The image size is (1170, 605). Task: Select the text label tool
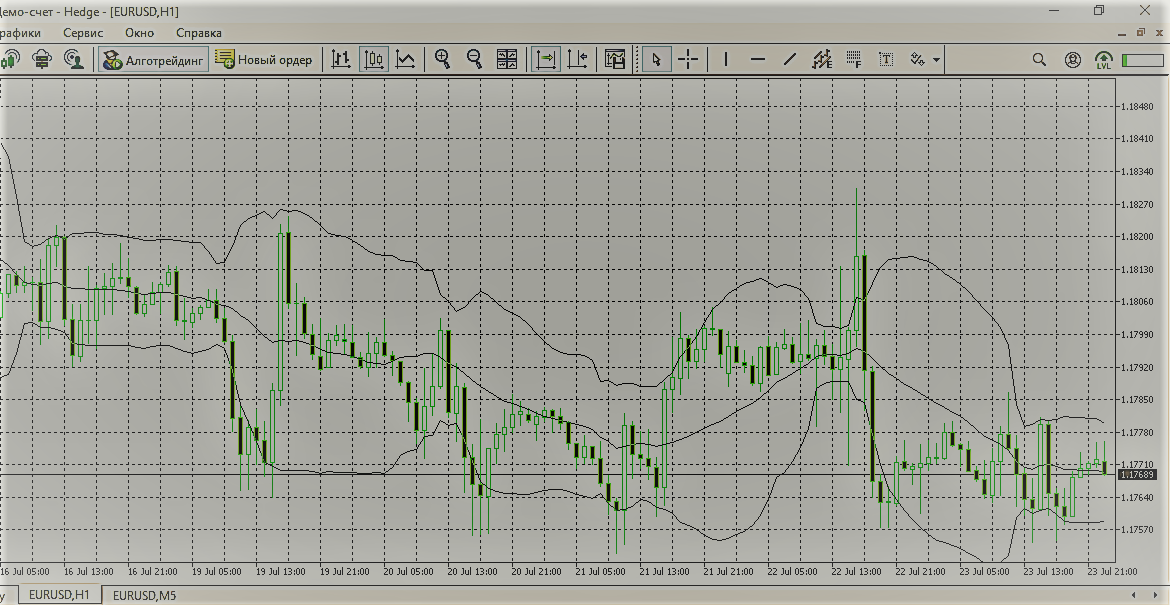tap(886, 59)
